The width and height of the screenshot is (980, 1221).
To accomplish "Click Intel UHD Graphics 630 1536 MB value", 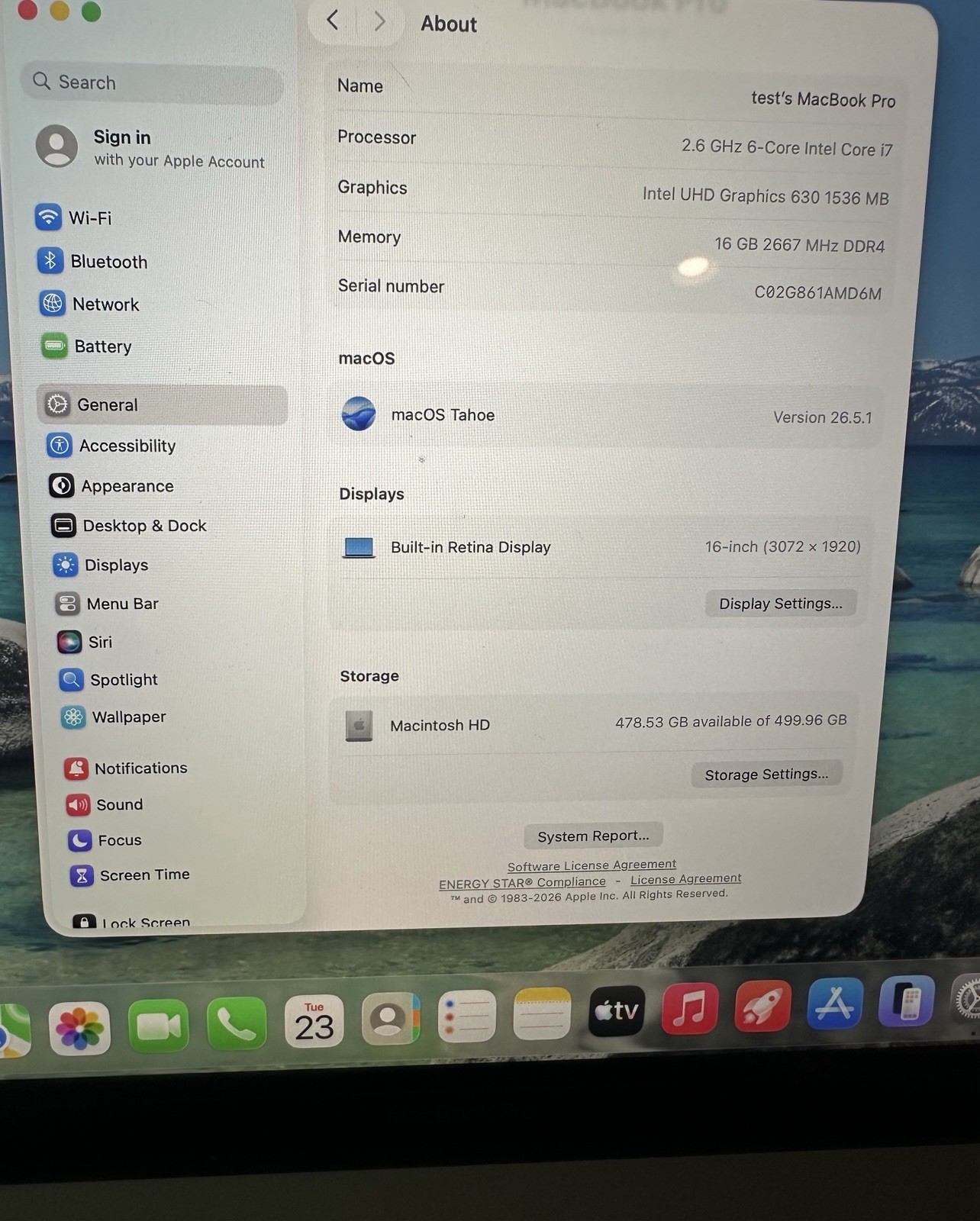I will [x=766, y=196].
